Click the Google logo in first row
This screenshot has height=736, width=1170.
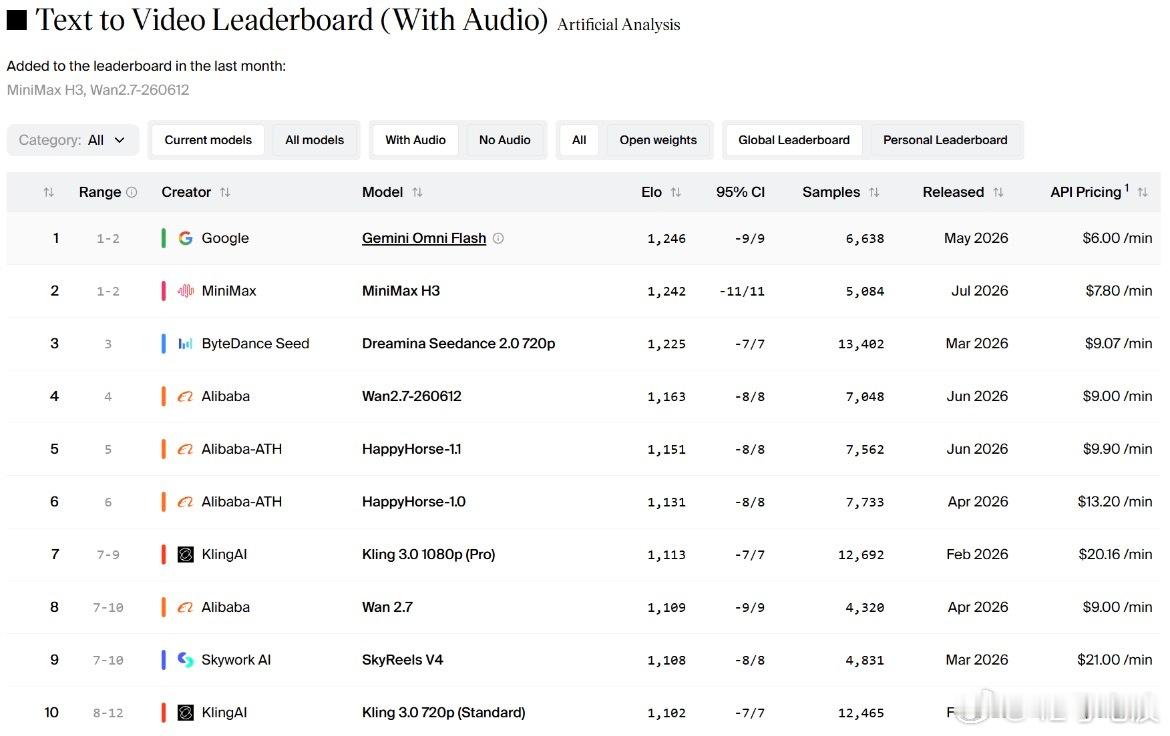pyautogui.click(x=186, y=238)
